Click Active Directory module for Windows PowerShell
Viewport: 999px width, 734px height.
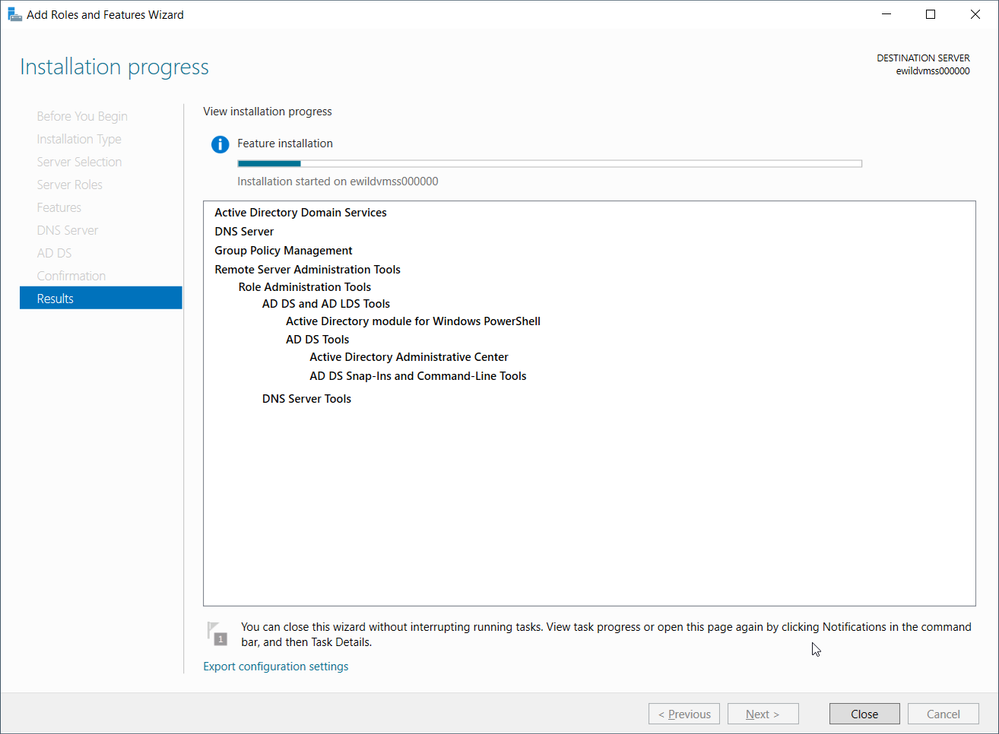(x=413, y=322)
